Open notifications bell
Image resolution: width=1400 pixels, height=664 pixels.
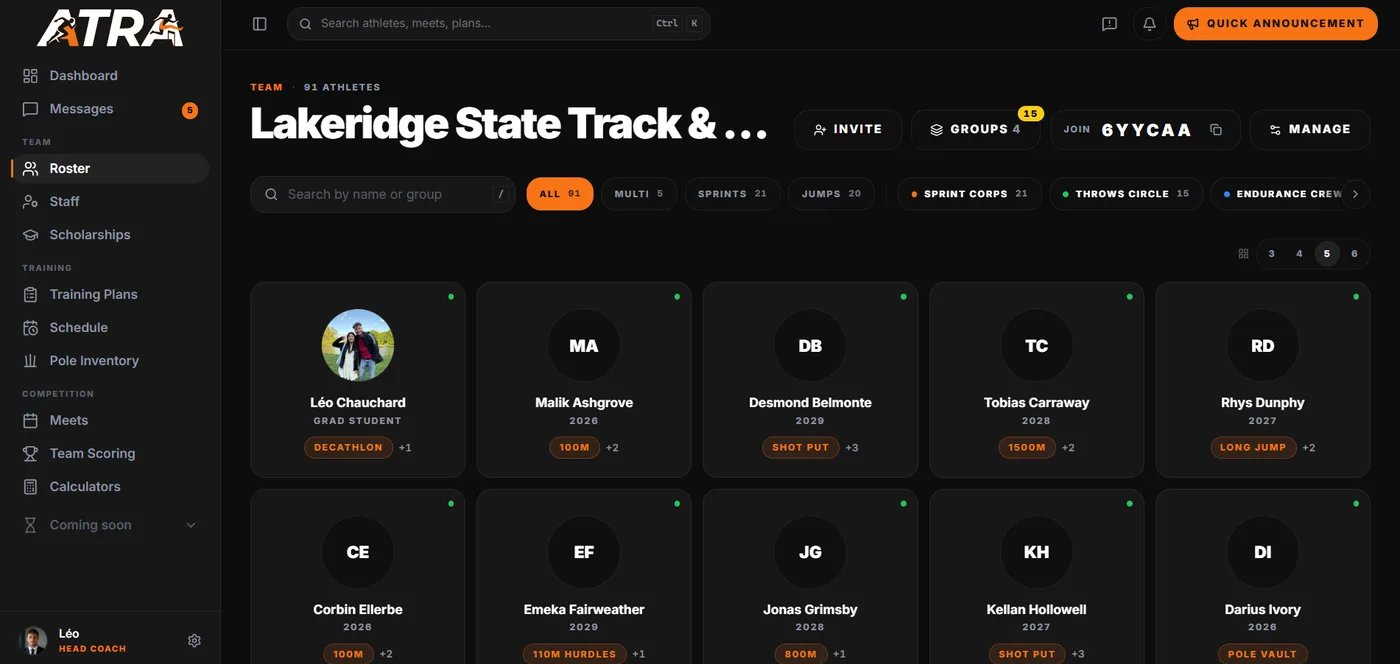pyautogui.click(x=1149, y=24)
